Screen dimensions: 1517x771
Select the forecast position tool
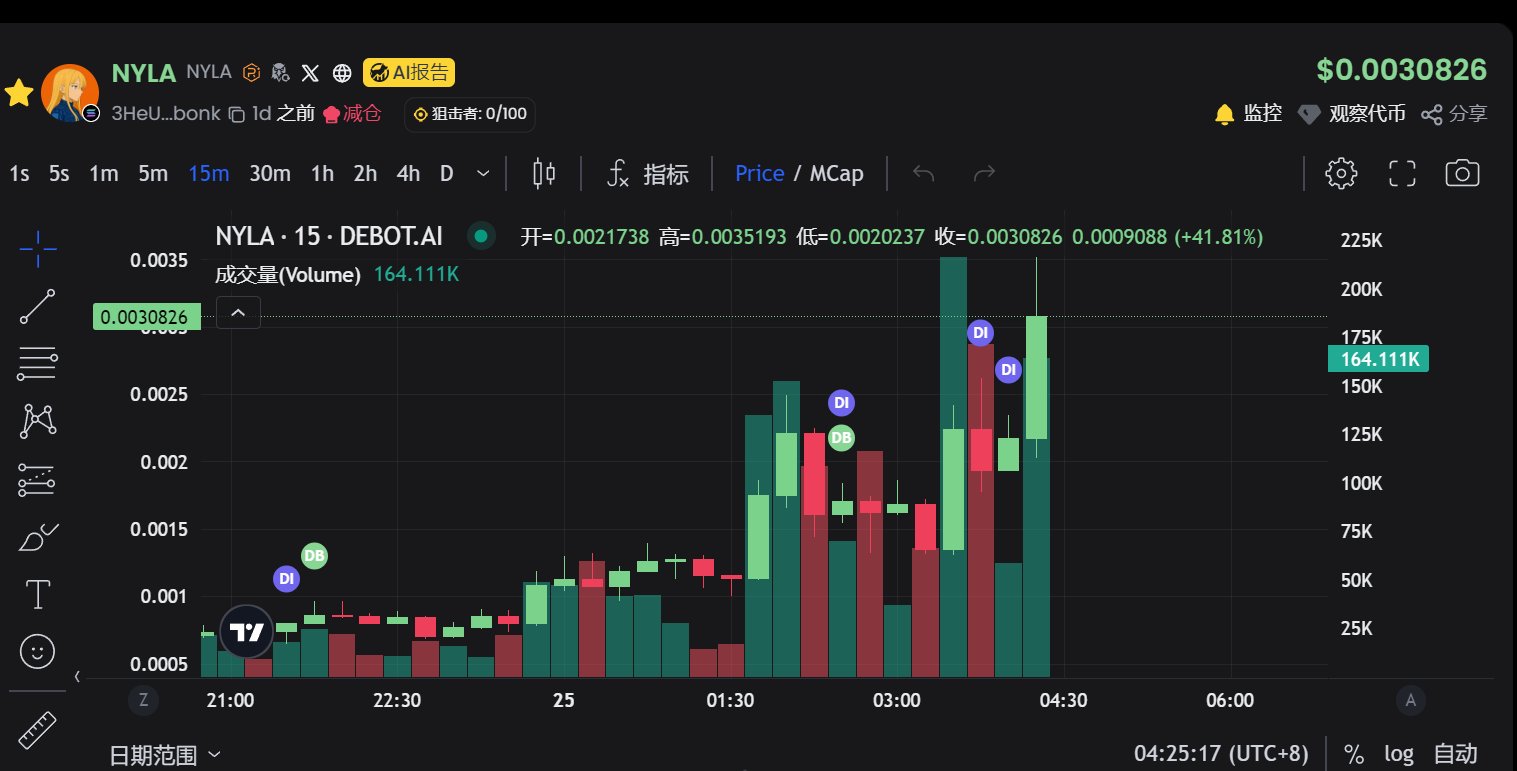click(37, 480)
